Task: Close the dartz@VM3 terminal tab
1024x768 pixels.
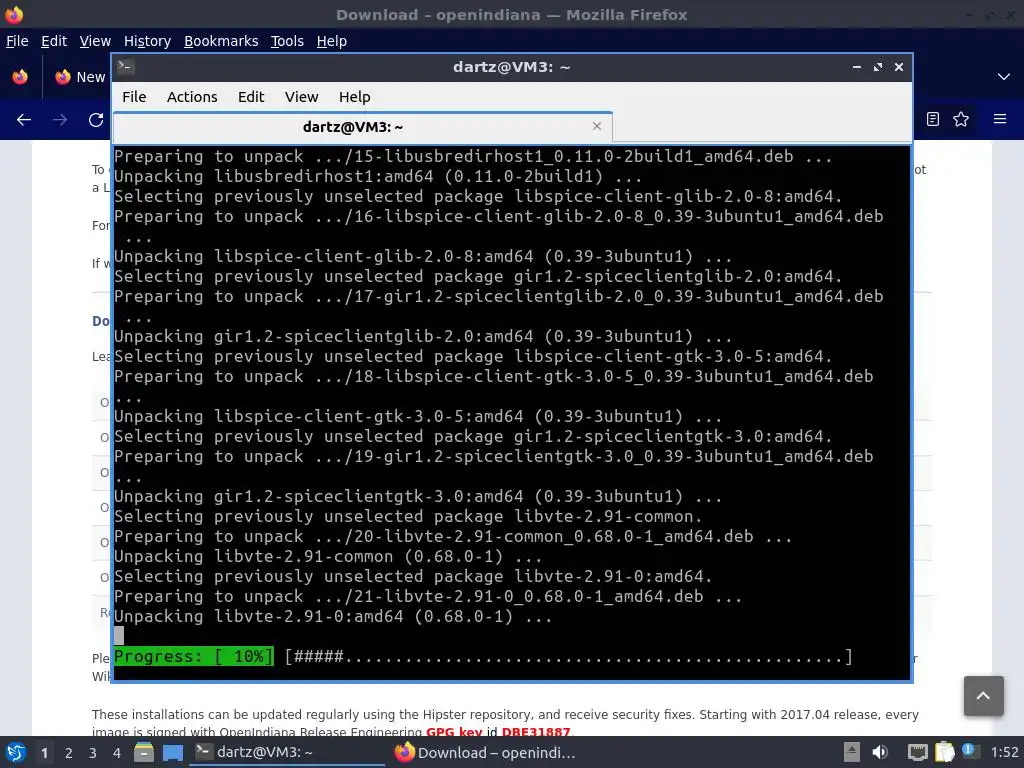Action: click(596, 126)
